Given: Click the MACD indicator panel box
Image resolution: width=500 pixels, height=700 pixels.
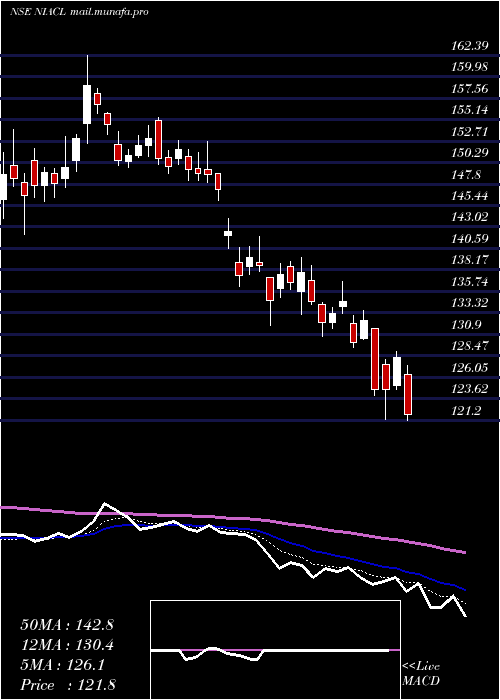Looking at the screenshot, I should (275, 650).
